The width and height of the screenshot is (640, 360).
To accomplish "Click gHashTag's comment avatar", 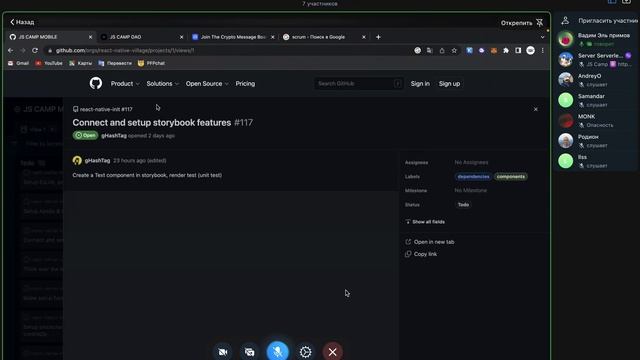I will point(77,160).
